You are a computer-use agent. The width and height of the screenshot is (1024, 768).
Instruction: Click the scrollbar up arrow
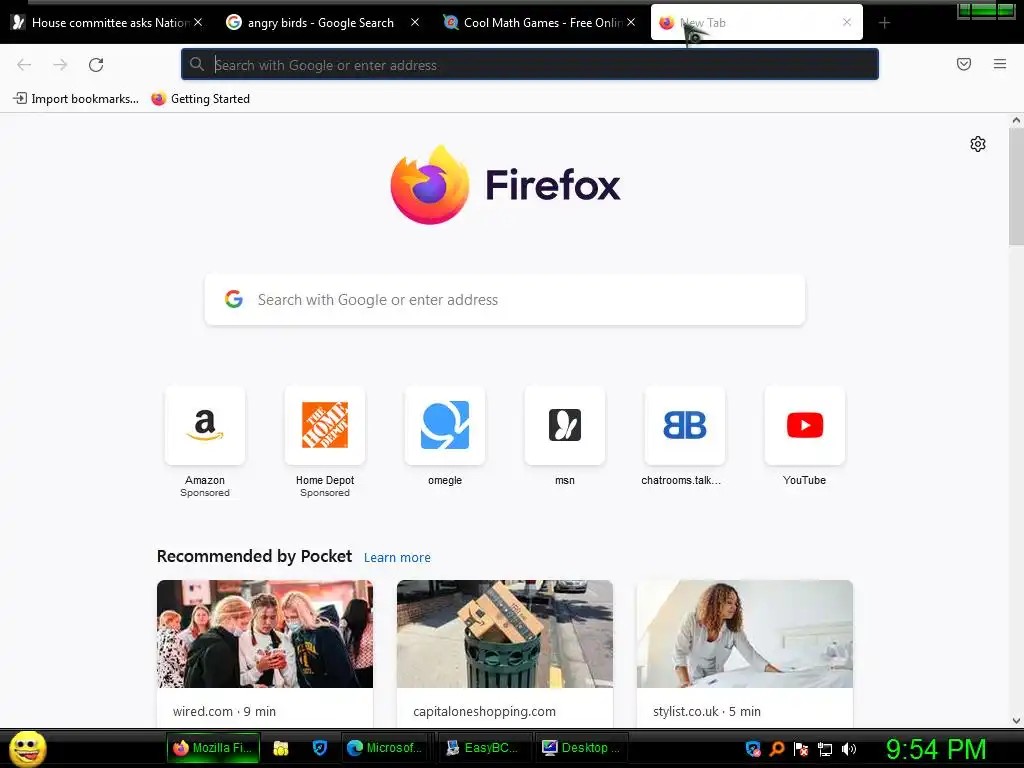click(1016, 120)
